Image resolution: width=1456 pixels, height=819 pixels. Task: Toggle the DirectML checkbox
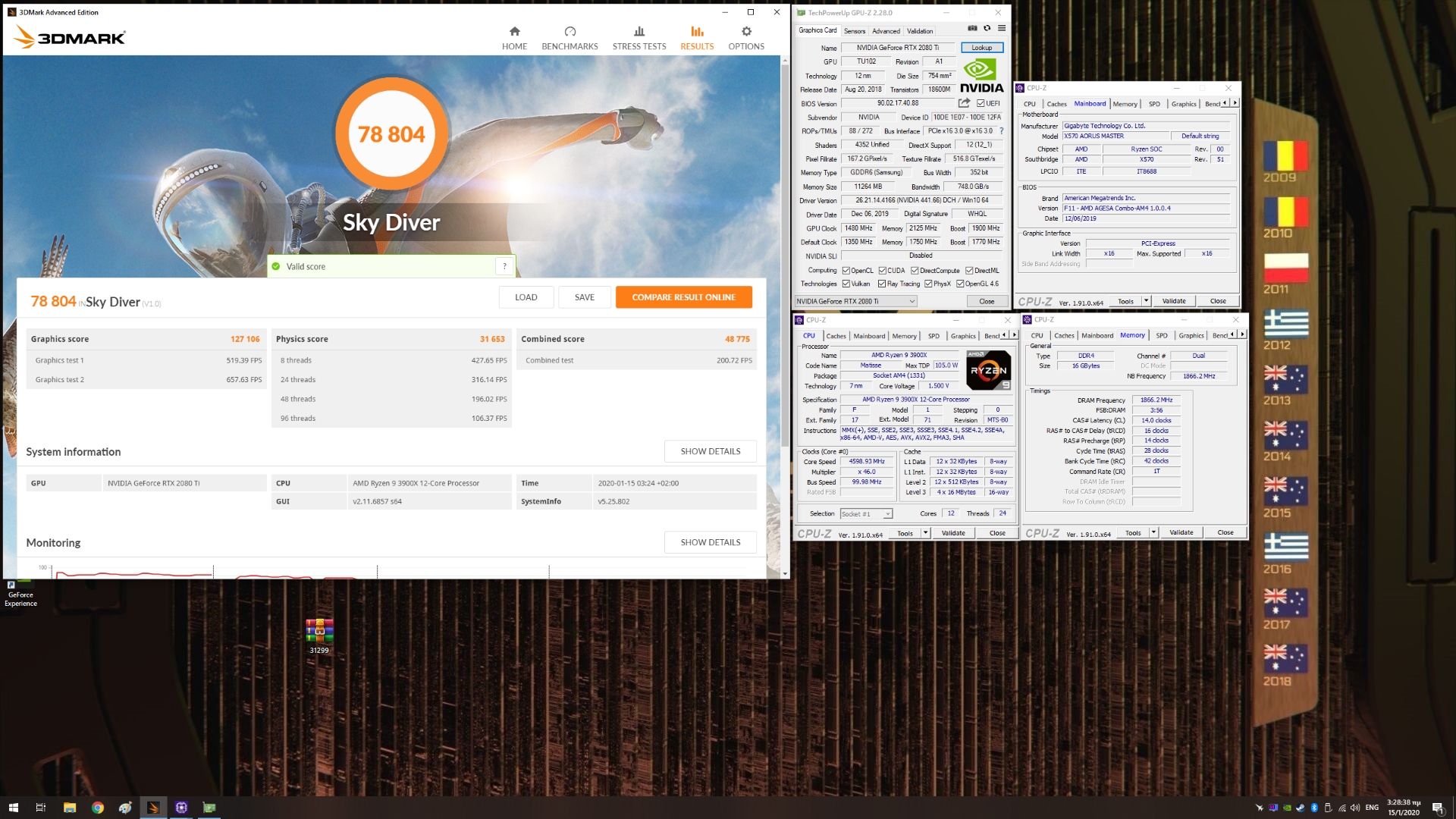969,271
